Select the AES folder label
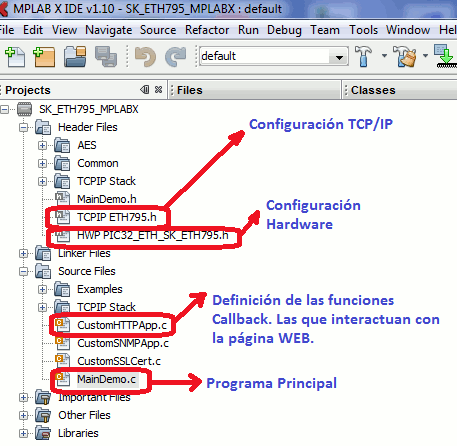The height and width of the screenshot is (446, 457). 87,145
